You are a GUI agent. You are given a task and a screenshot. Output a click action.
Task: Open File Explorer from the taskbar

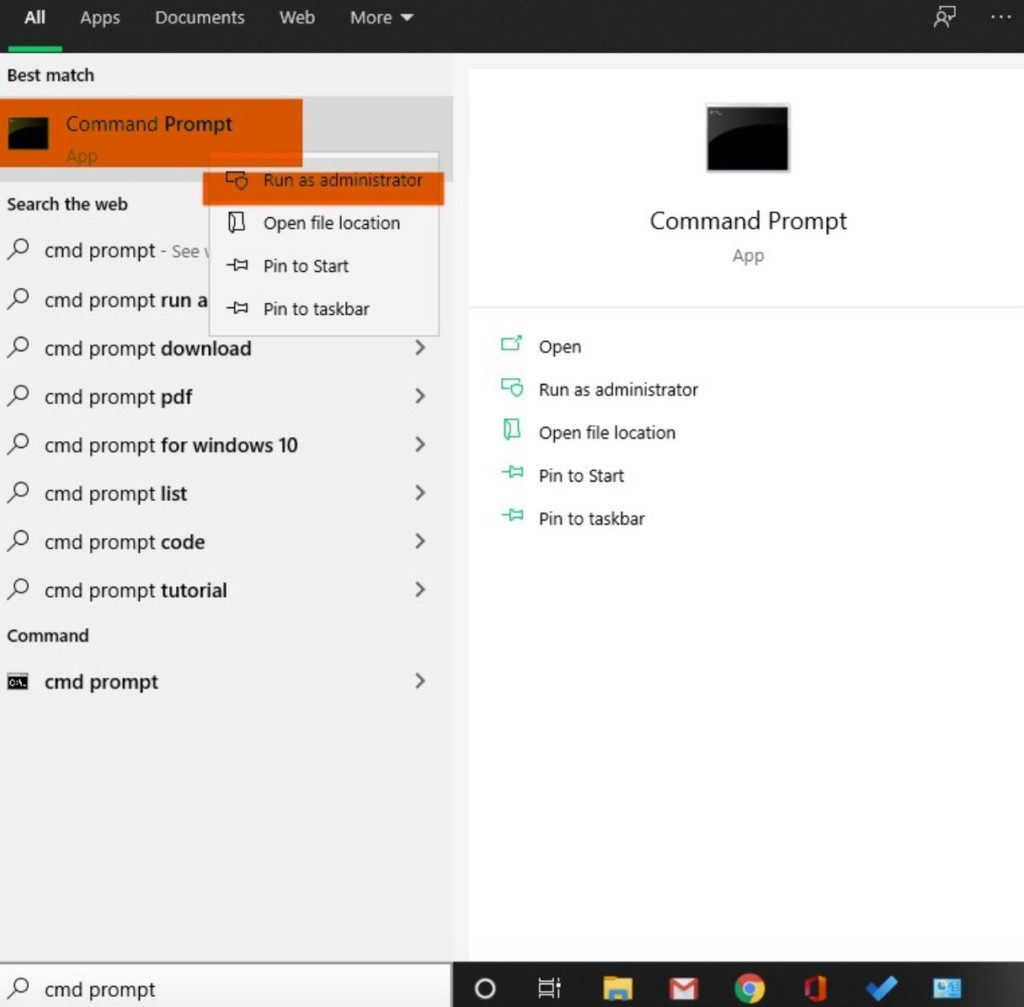pyautogui.click(x=617, y=988)
